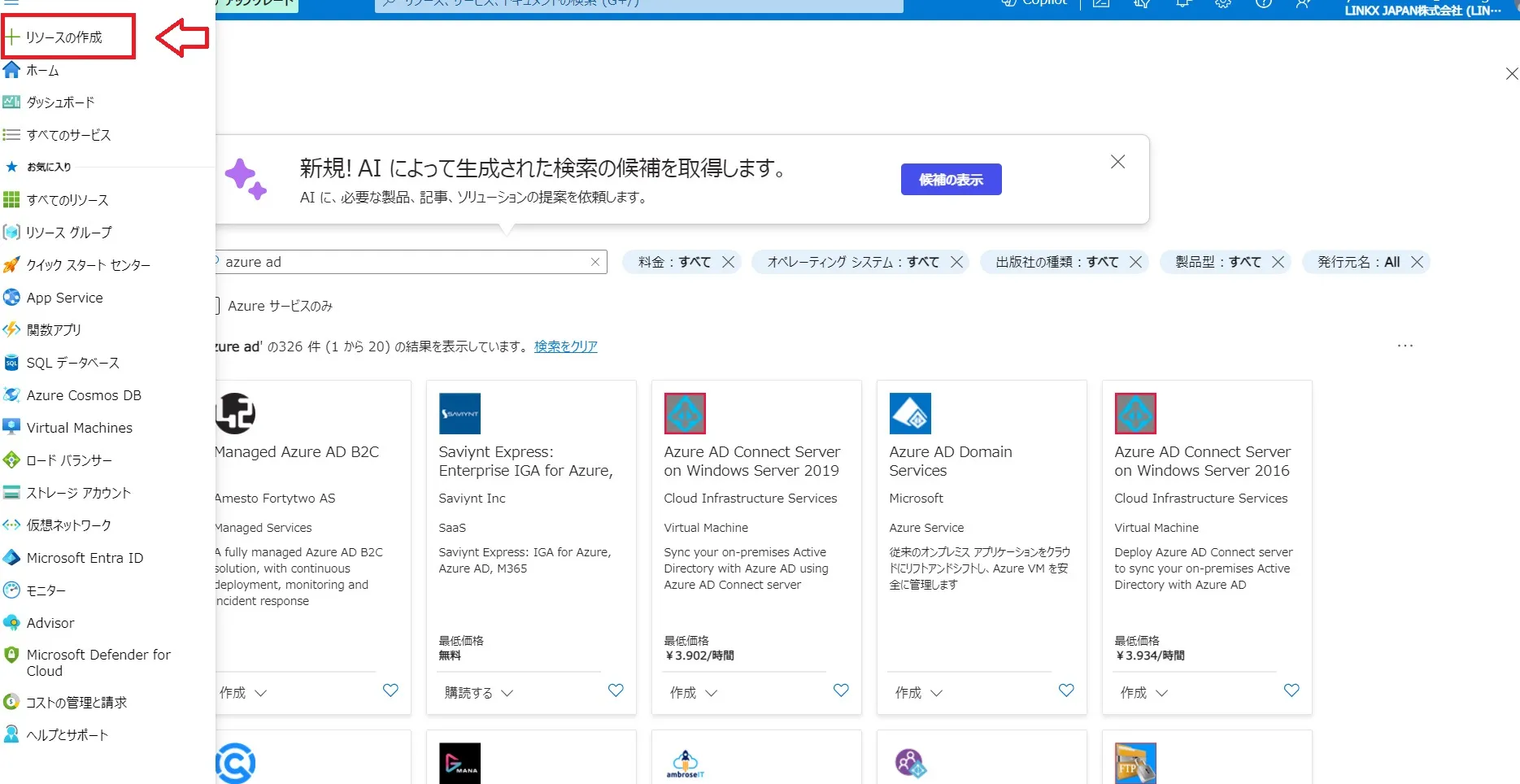Open Microsoft Entra ID
Screen dimensions: 1520x784
(85, 558)
